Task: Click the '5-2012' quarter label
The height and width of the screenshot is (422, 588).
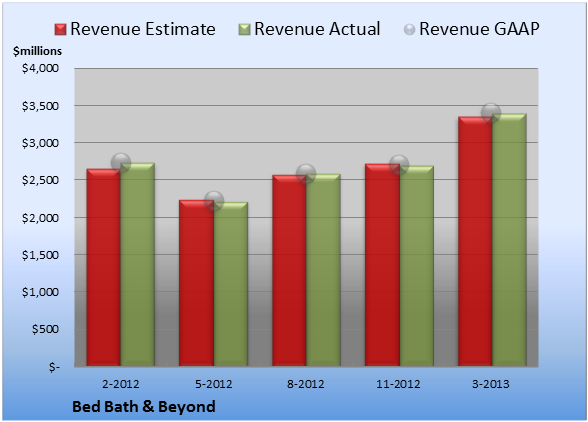Action: click(214, 384)
